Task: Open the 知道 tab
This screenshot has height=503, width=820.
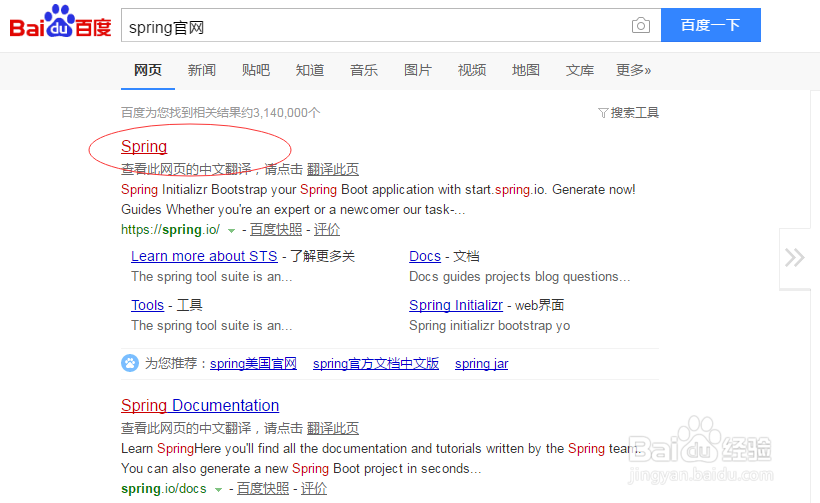Action: click(310, 70)
